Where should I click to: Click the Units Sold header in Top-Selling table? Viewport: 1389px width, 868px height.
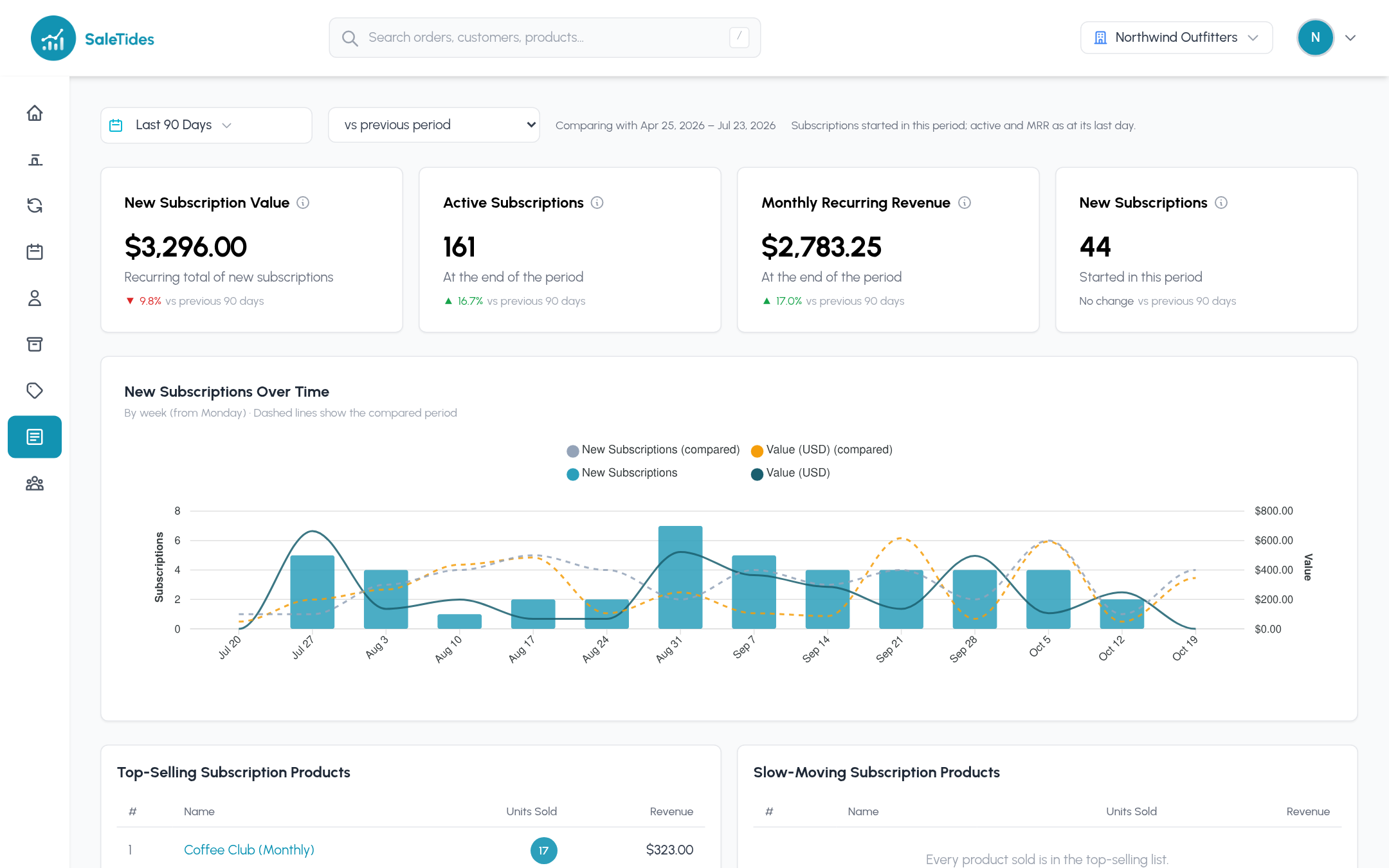(x=531, y=811)
